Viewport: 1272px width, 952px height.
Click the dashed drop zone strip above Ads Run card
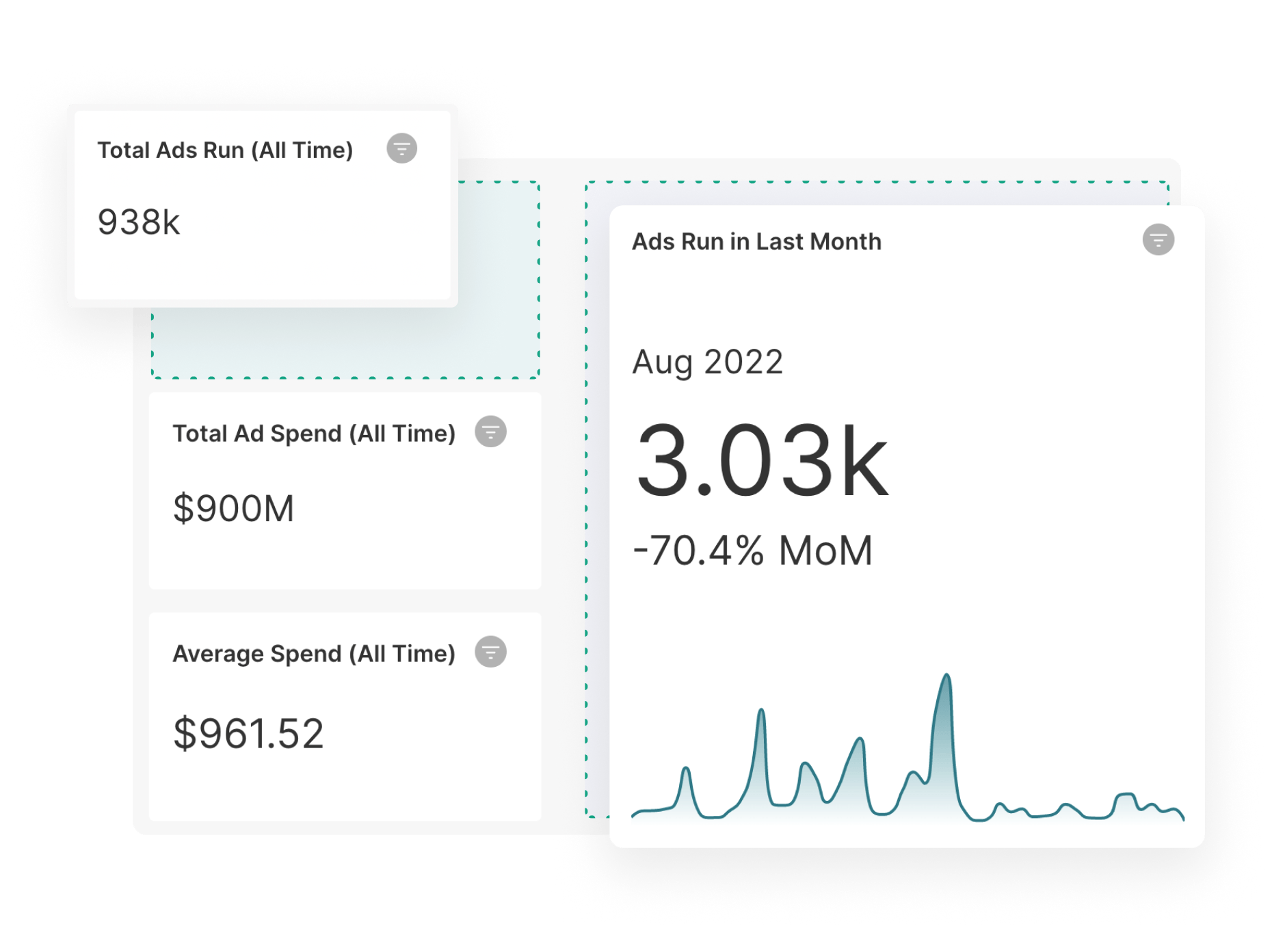click(x=875, y=193)
